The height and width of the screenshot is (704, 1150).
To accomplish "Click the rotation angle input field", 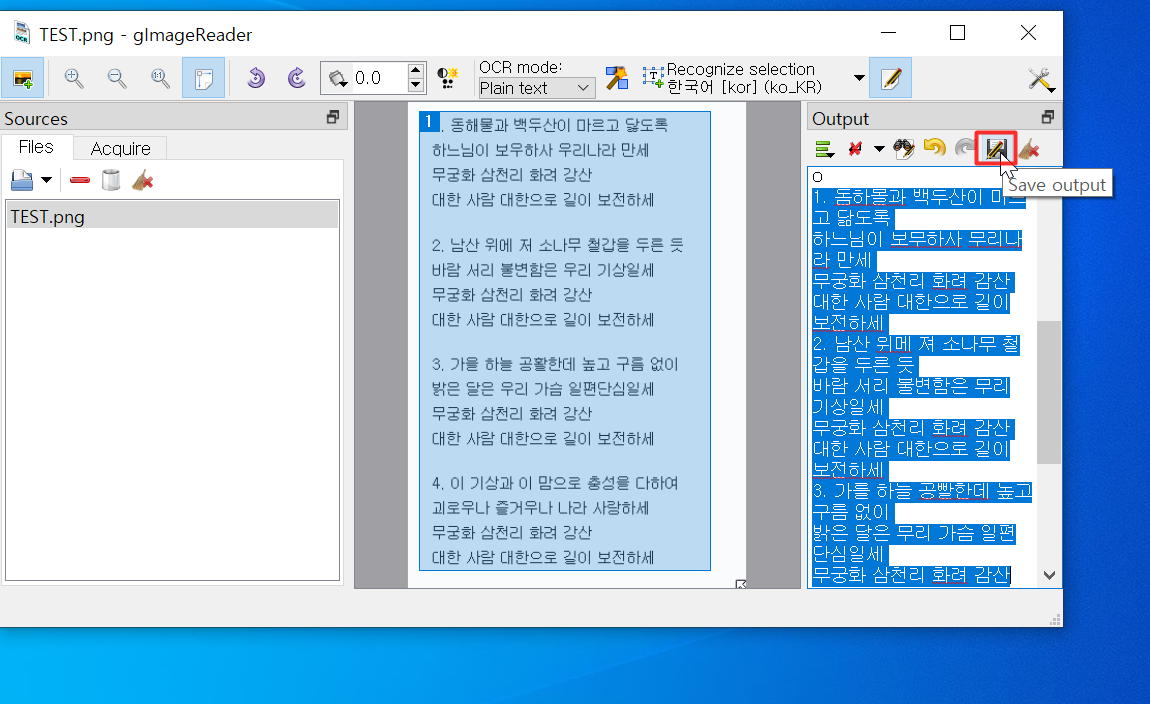I will click(378, 78).
